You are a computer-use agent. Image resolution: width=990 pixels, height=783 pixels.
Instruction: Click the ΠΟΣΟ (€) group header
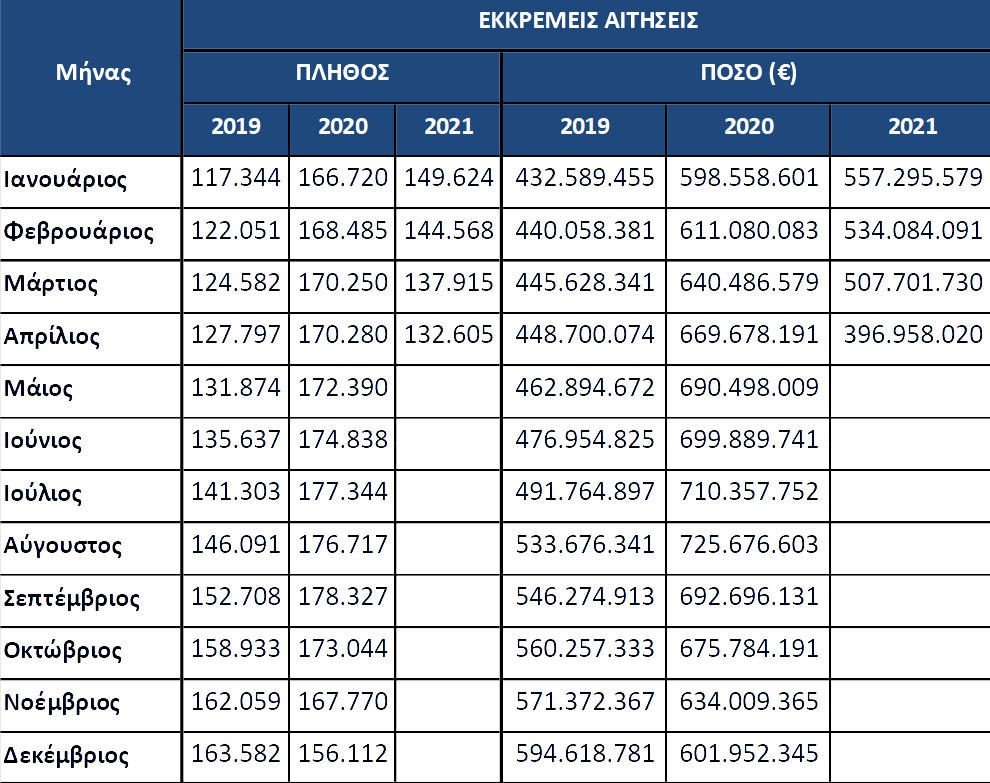point(747,77)
